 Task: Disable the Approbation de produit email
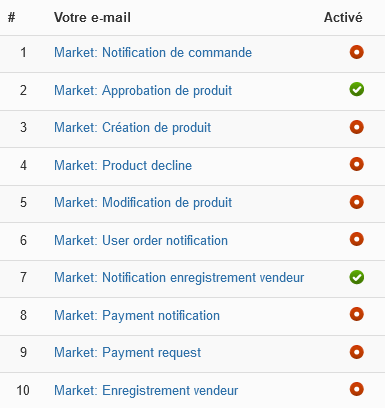pos(356,90)
